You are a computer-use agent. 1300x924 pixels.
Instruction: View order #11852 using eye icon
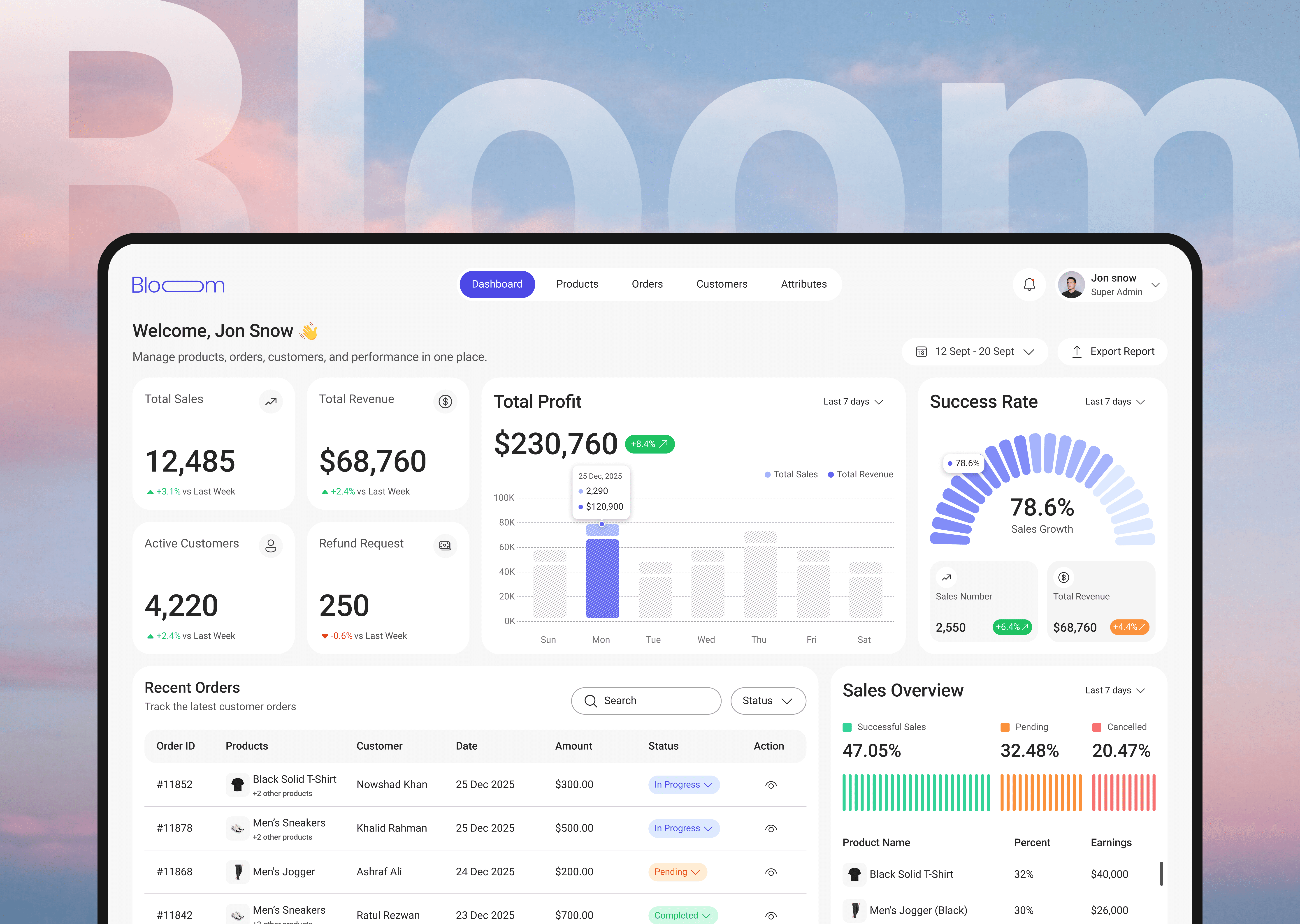(x=771, y=785)
